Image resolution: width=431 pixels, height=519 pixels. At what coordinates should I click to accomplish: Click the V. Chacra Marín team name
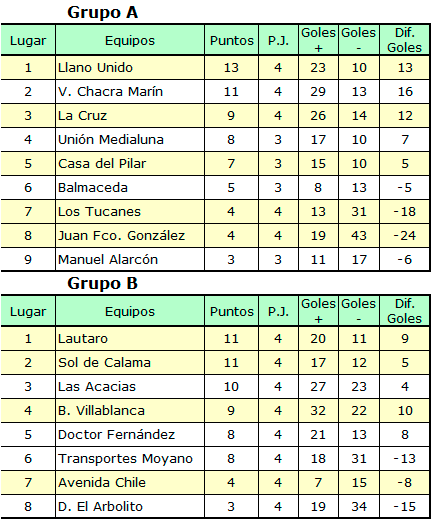pos(110,92)
